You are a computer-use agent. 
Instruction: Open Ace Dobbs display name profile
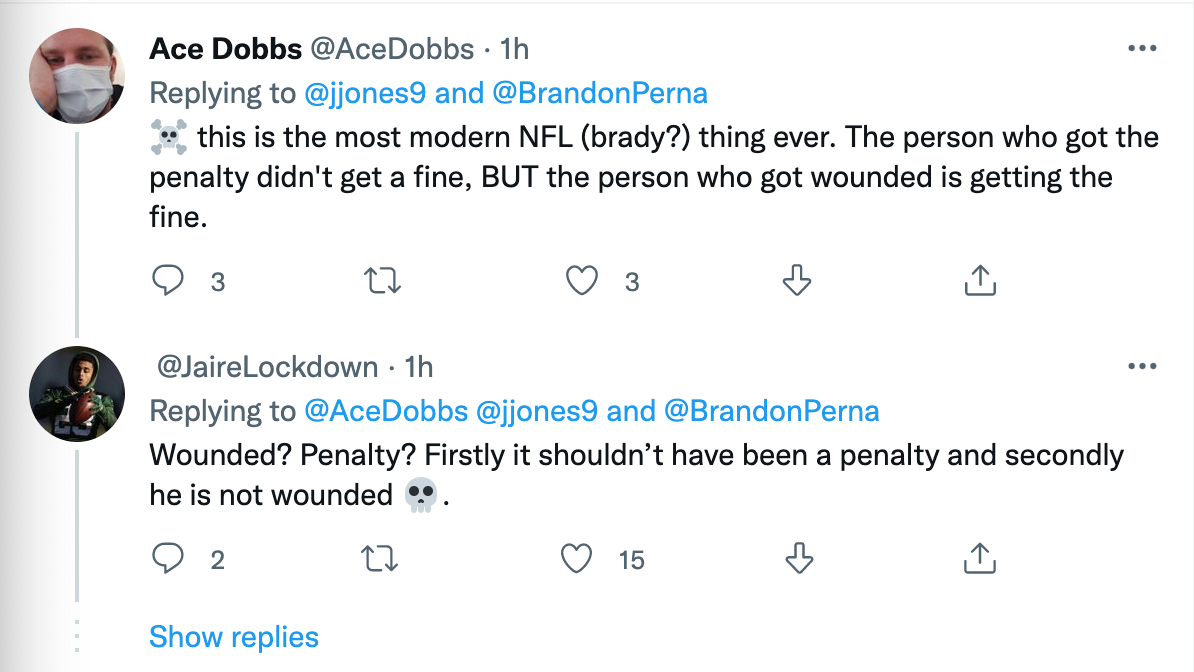(x=225, y=49)
